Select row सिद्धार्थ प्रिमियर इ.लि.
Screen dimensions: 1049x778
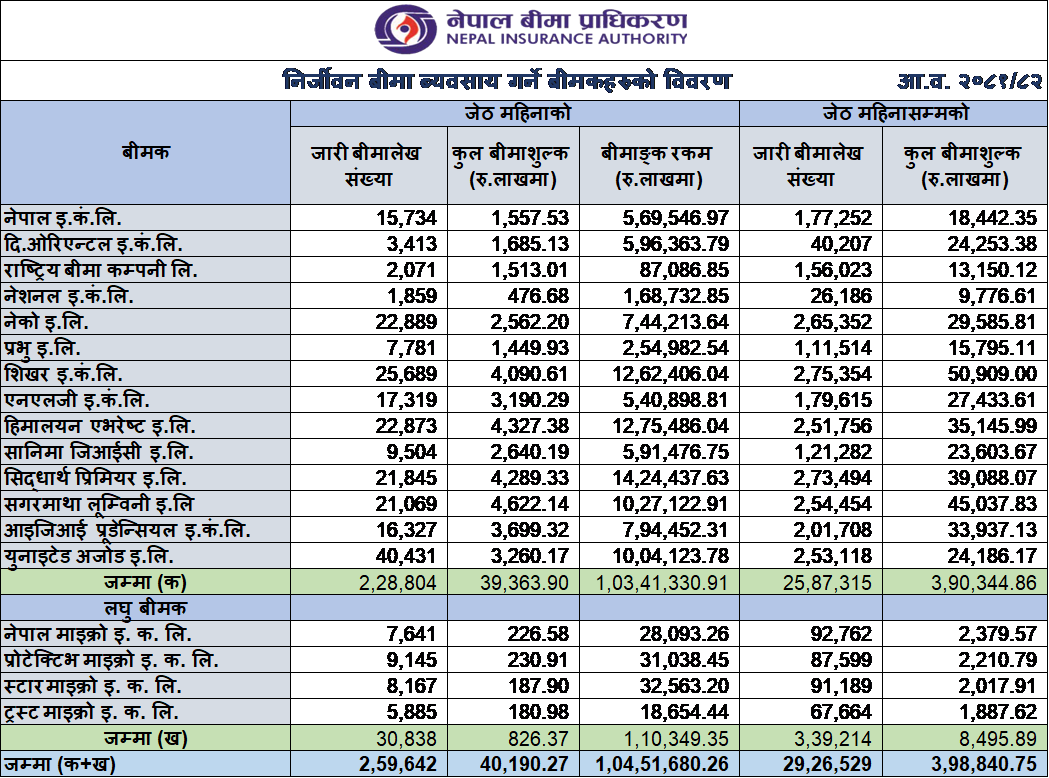click(524, 478)
